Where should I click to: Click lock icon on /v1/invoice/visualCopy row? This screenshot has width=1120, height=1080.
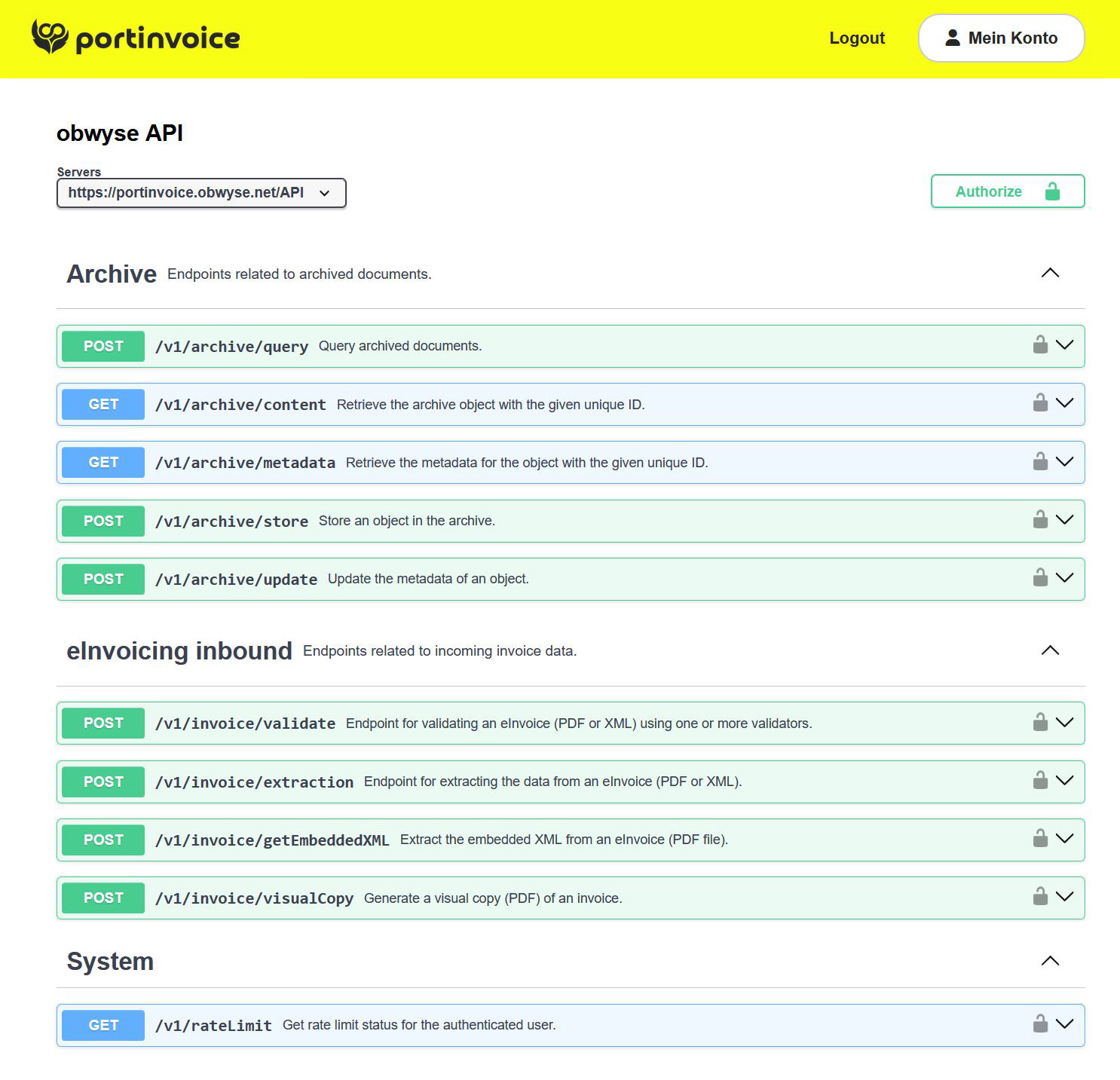(1040, 896)
